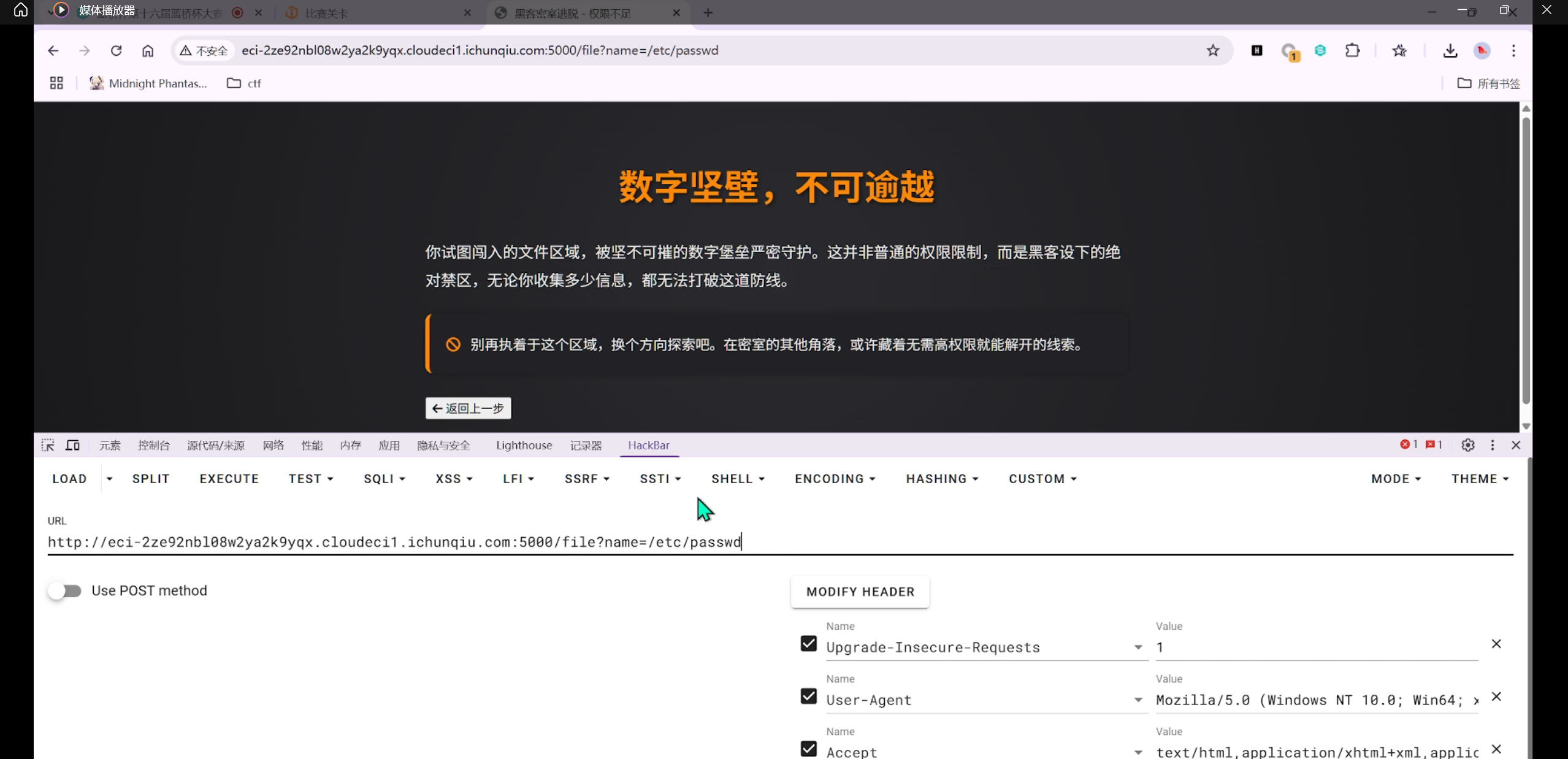
Task: Click the 返回上一步 back button
Action: point(468,408)
